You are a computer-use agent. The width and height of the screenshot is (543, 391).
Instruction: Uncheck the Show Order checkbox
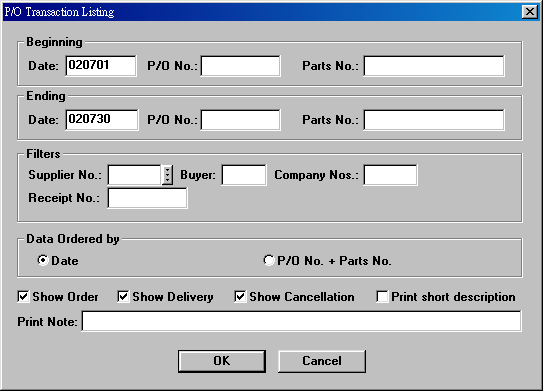coord(23,297)
